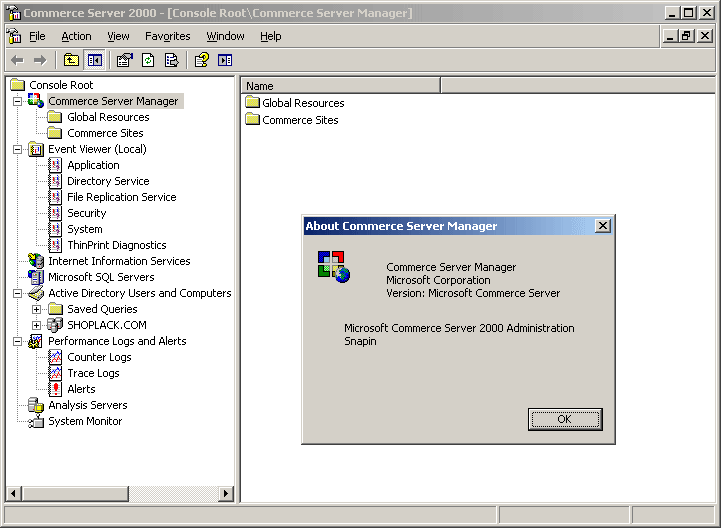Select the Internet Information Services label
The width and height of the screenshot is (721, 528).
pos(119,261)
